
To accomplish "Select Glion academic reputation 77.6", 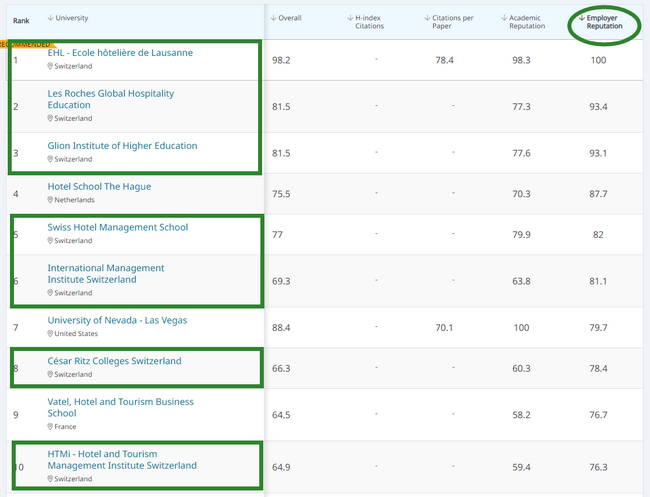I will pos(521,153).
